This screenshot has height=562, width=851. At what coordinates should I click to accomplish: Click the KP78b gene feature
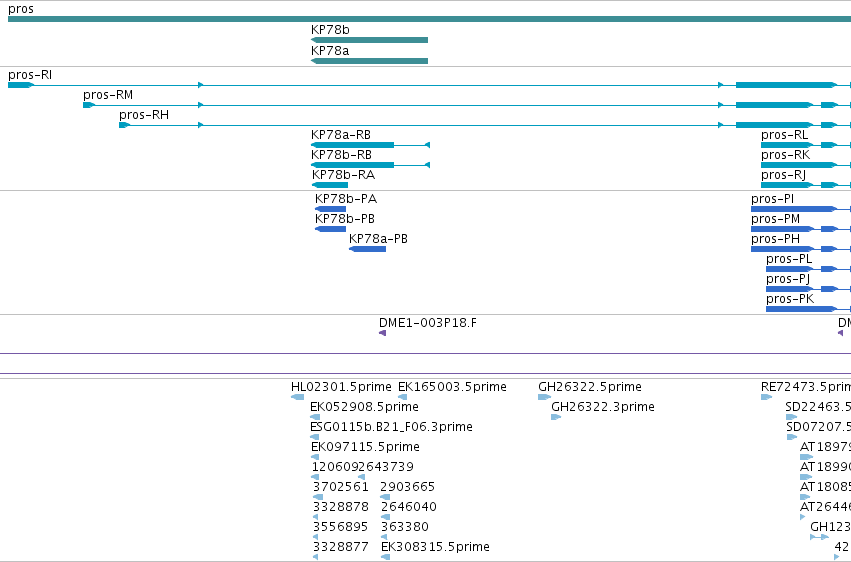pyautogui.click(x=369, y=40)
